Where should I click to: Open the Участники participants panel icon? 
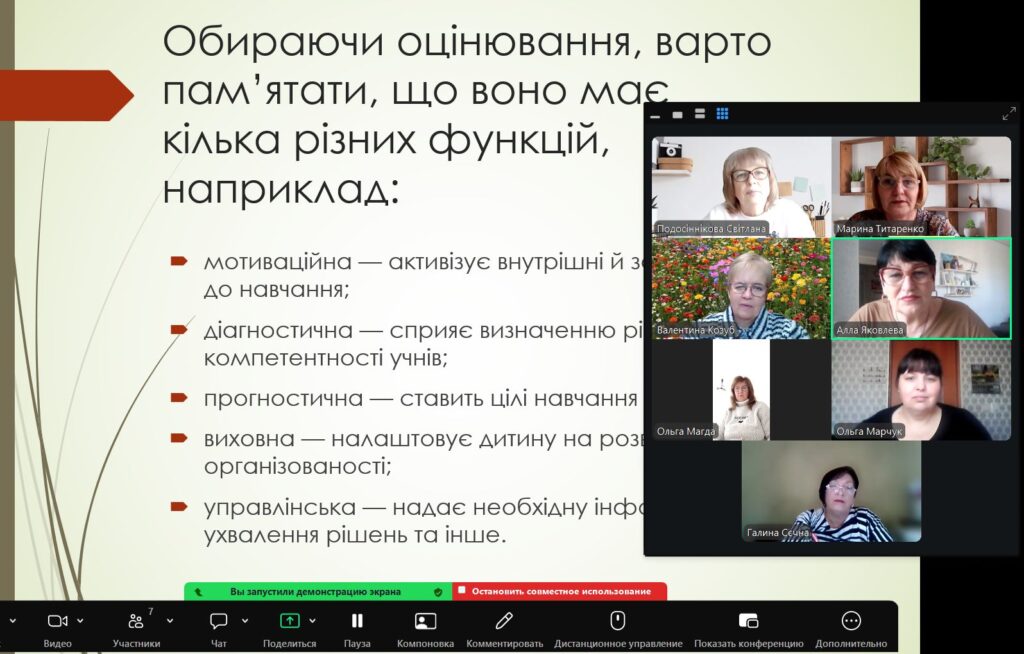[x=136, y=620]
